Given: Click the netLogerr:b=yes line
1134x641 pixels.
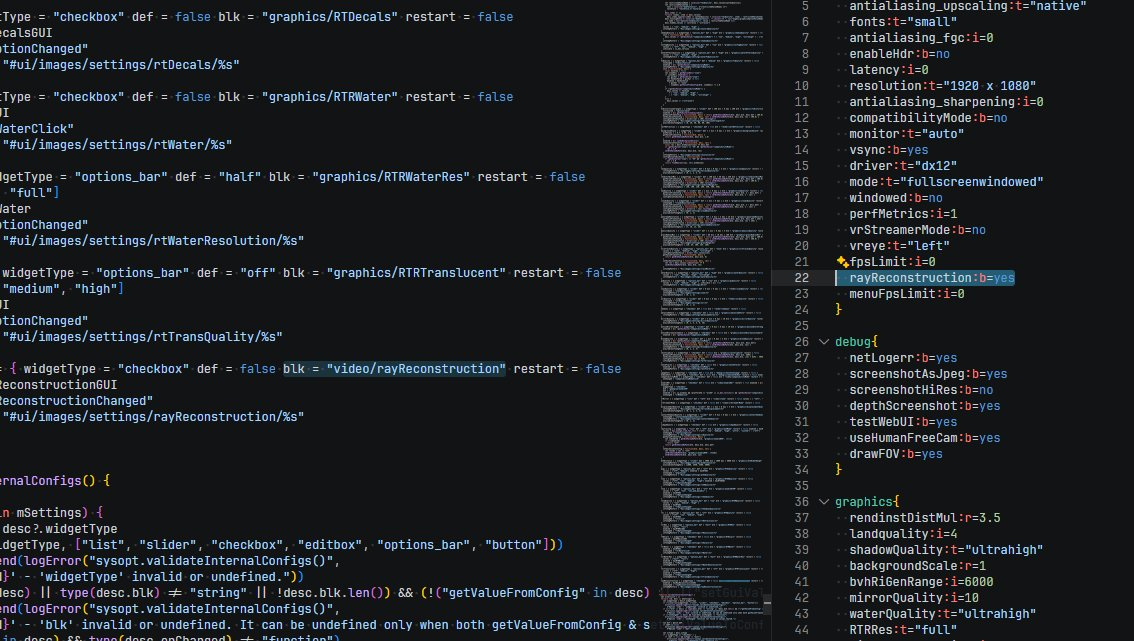Looking at the screenshot, I should pyautogui.click(x=903, y=357).
